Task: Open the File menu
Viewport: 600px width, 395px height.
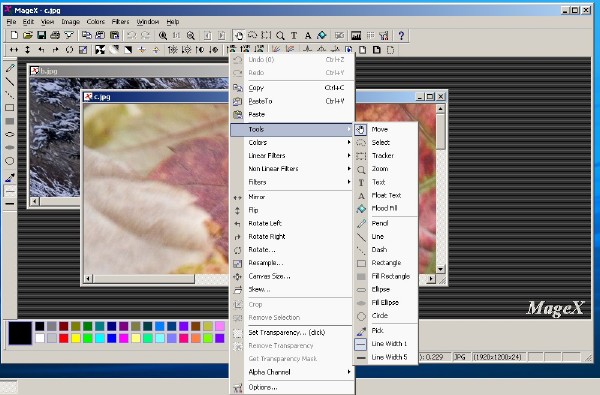Action: (11, 22)
